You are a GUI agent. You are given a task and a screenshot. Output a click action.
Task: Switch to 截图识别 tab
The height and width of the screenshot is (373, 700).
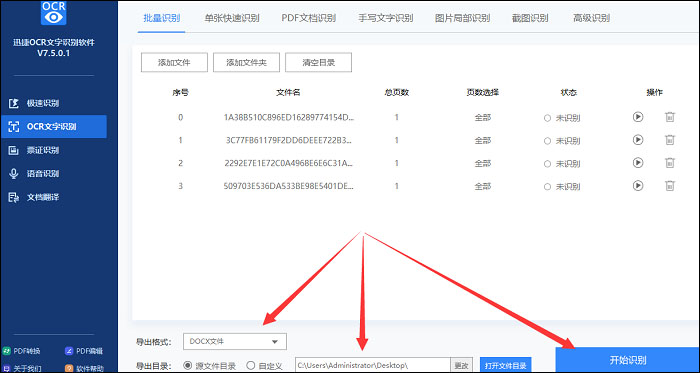530,18
